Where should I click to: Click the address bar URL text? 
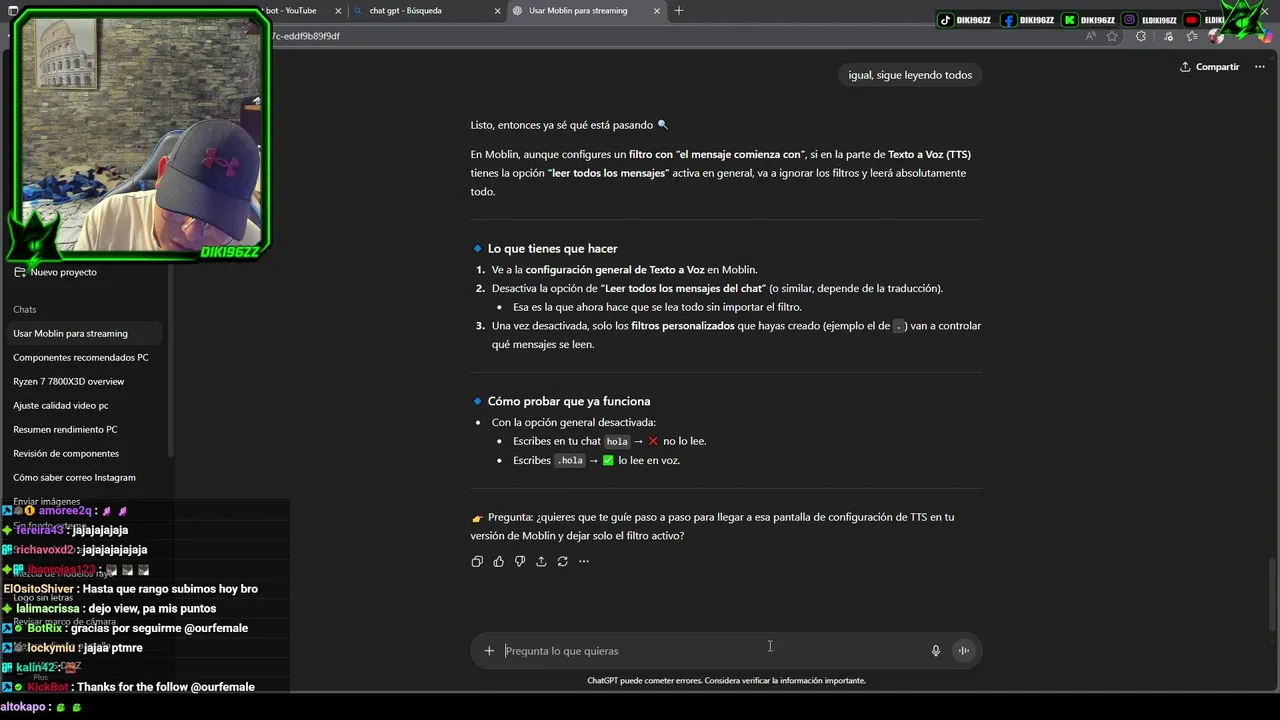pos(306,36)
